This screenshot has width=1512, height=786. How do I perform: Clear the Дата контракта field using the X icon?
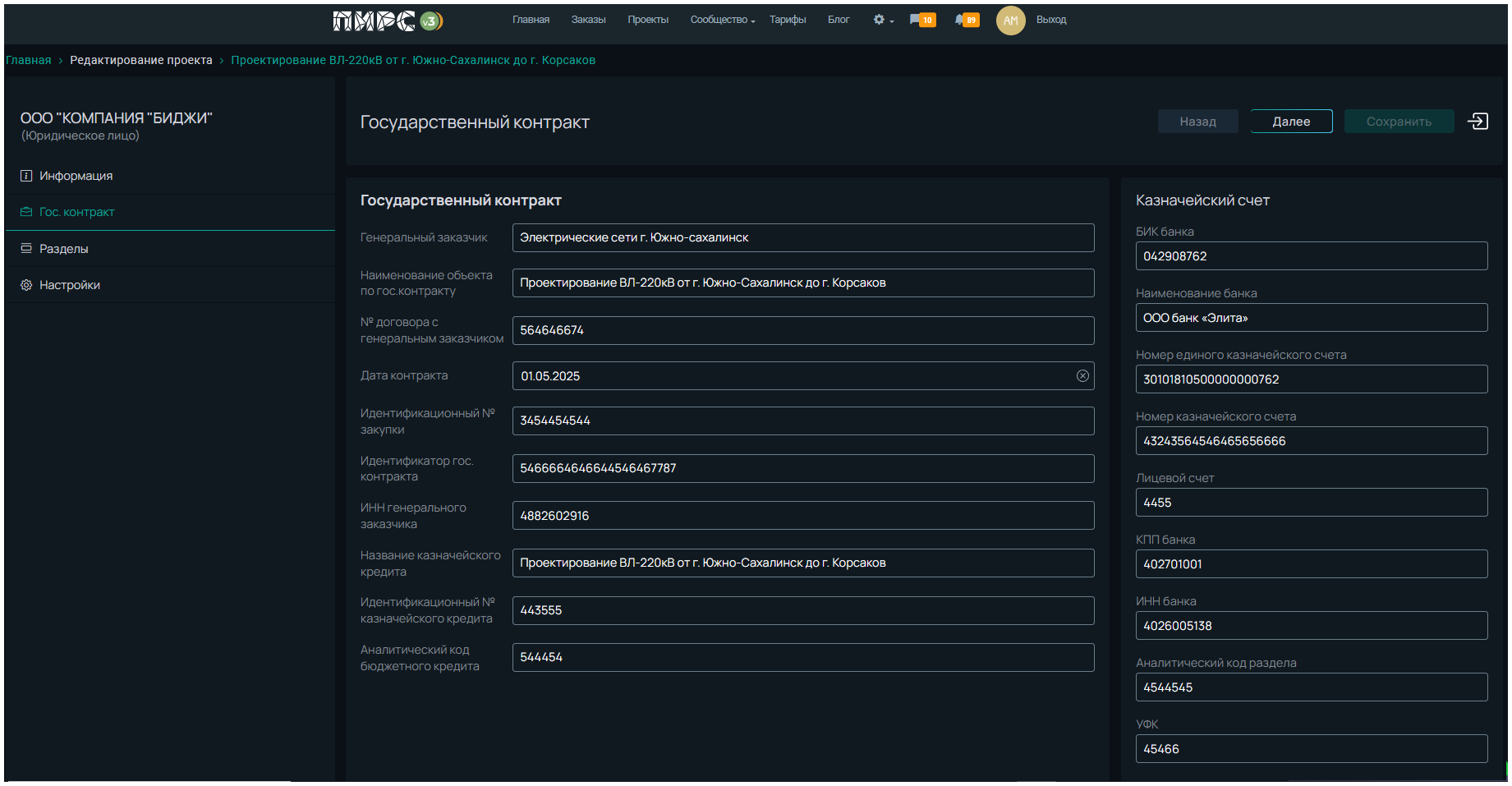click(x=1082, y=376)
